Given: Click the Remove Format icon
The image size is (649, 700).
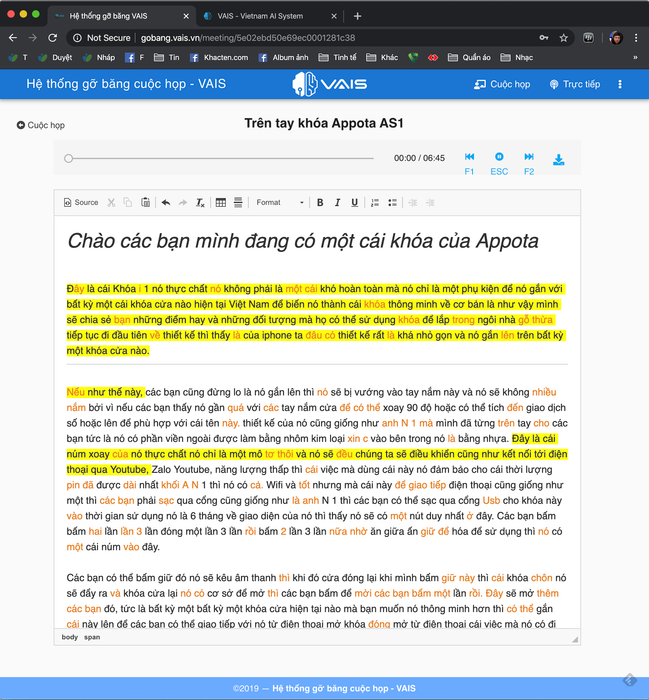Looking at the screenshot, I should tap(200, 203).
